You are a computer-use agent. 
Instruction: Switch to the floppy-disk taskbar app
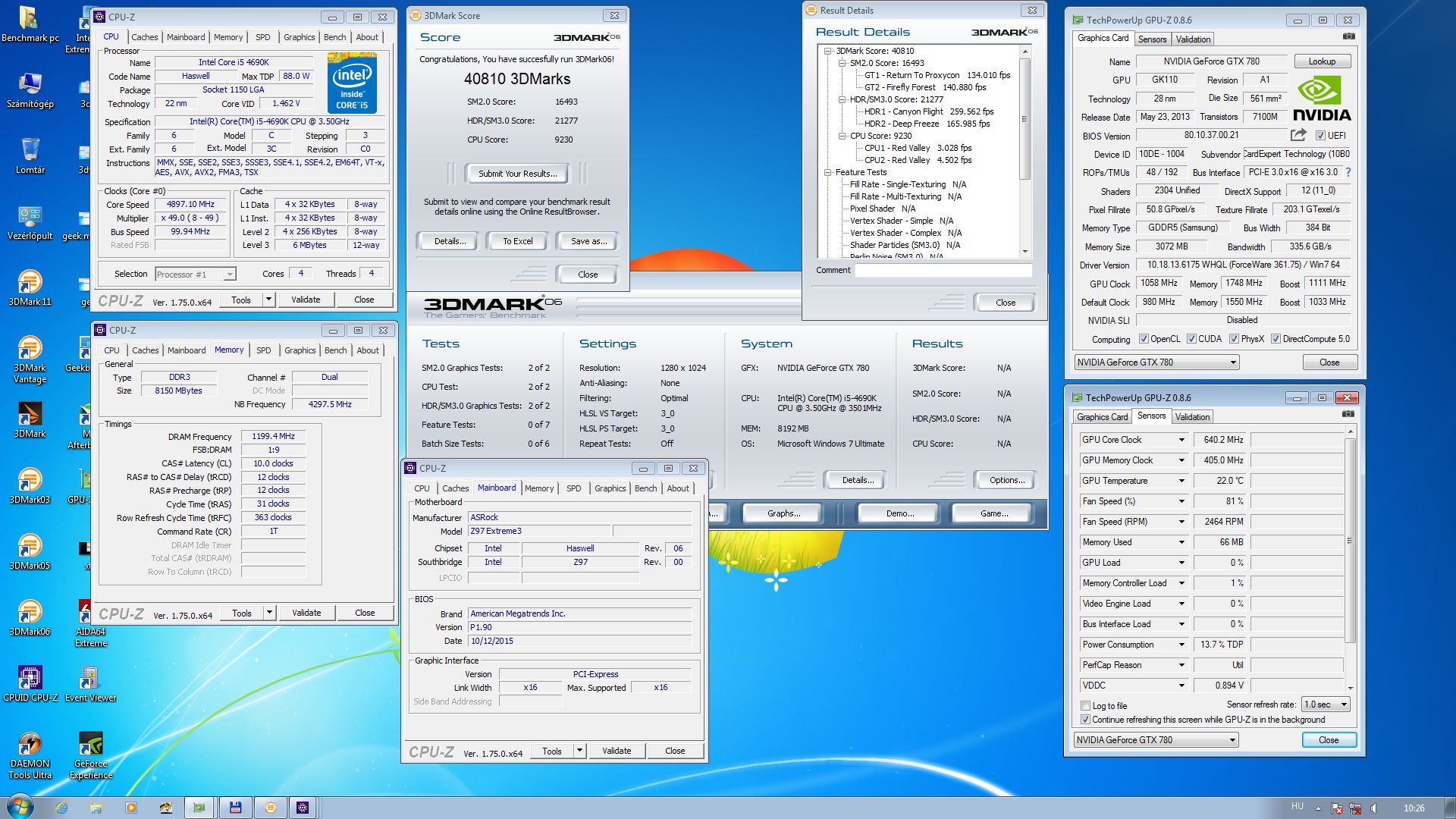pos(235,808)
